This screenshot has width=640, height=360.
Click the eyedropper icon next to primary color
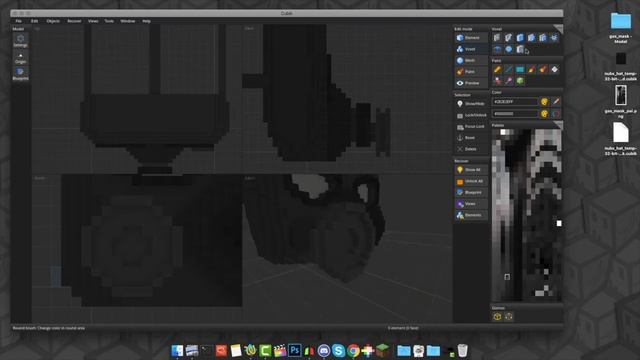point(556,102)
